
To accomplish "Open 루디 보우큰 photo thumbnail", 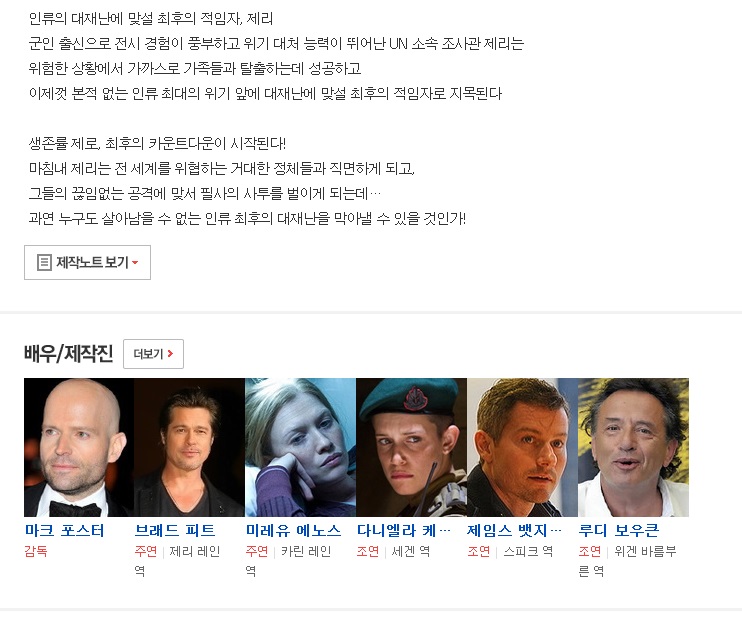I will 633,447.
